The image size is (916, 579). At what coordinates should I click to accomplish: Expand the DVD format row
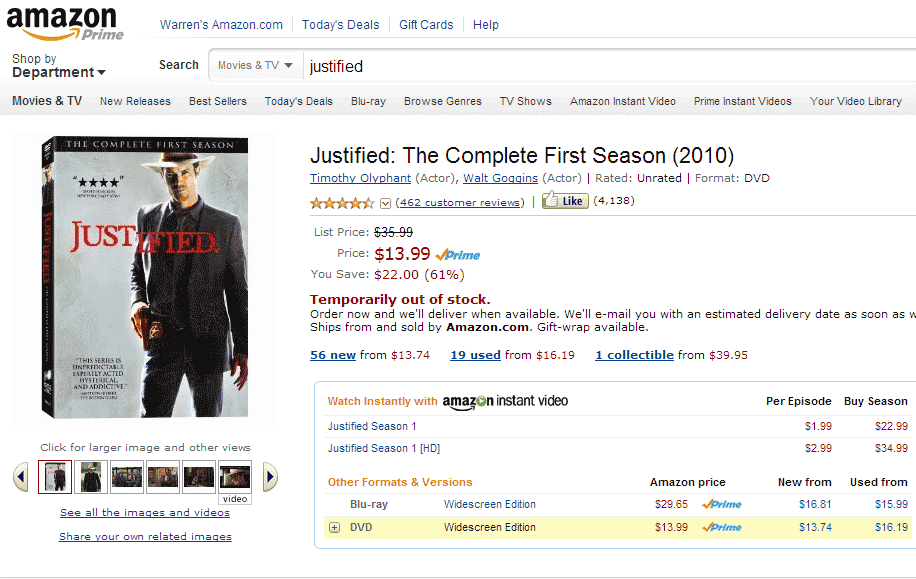point(335,528)
